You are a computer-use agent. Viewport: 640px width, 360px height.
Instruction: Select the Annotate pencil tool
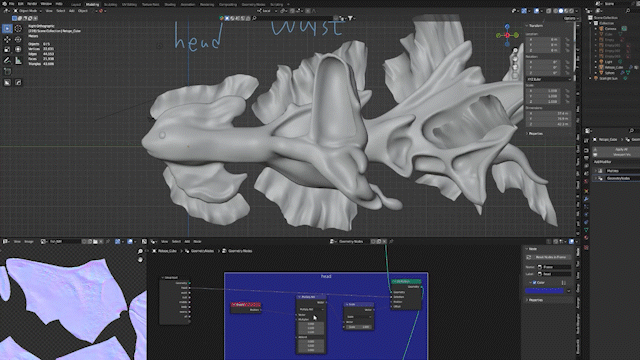pyautogui.click(x=7, y=60)
